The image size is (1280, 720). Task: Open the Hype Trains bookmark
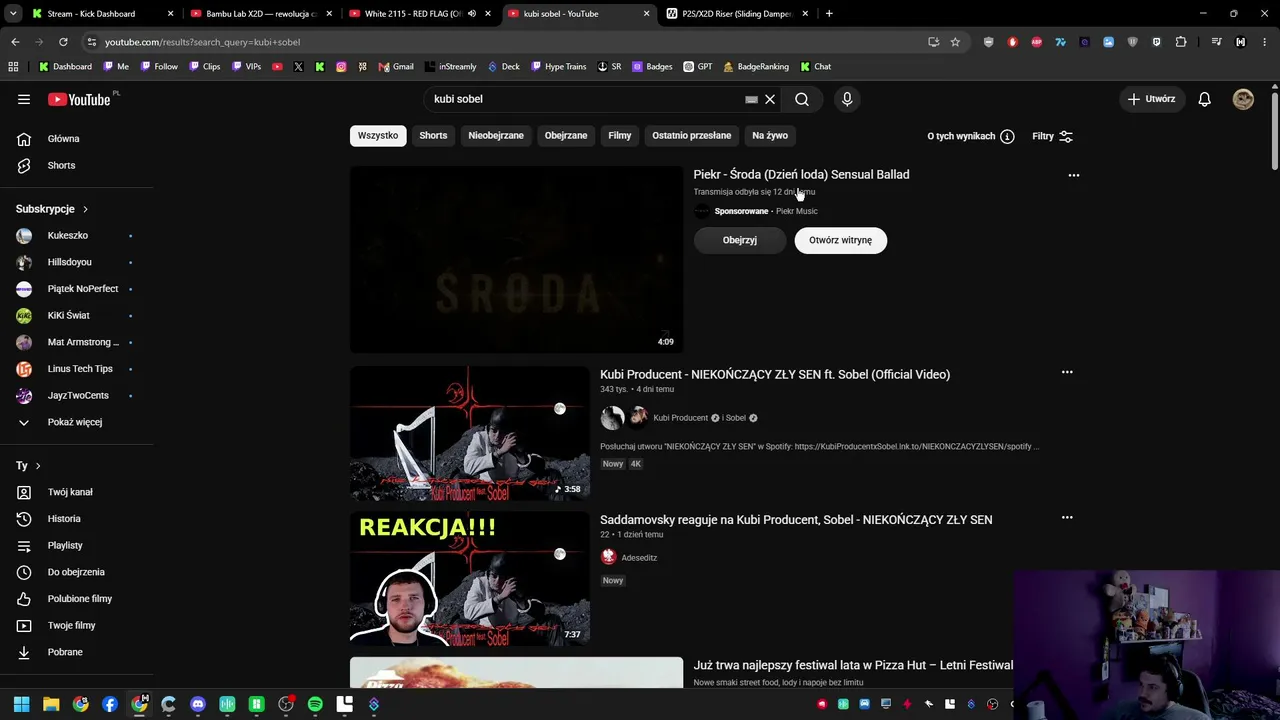558,67
